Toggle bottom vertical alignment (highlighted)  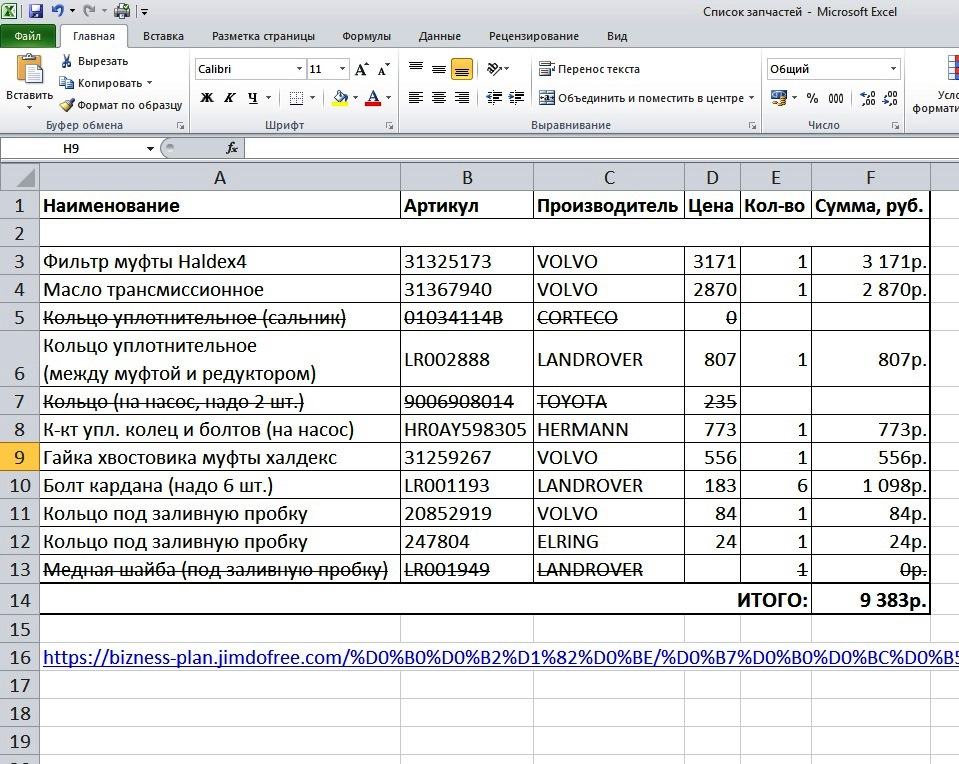tap(462, 69)
